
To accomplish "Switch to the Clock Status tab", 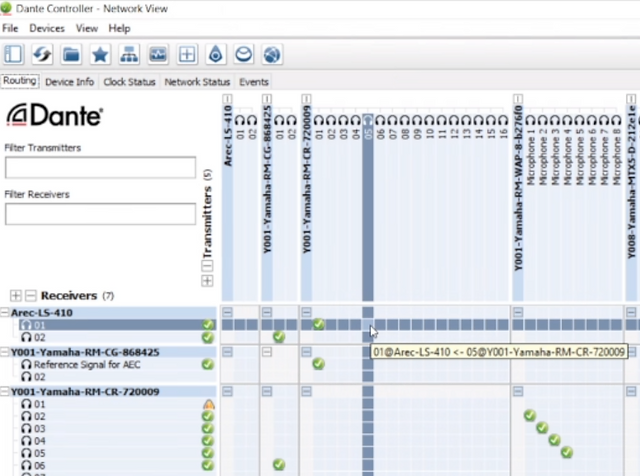I will click(x=129, y=82).
